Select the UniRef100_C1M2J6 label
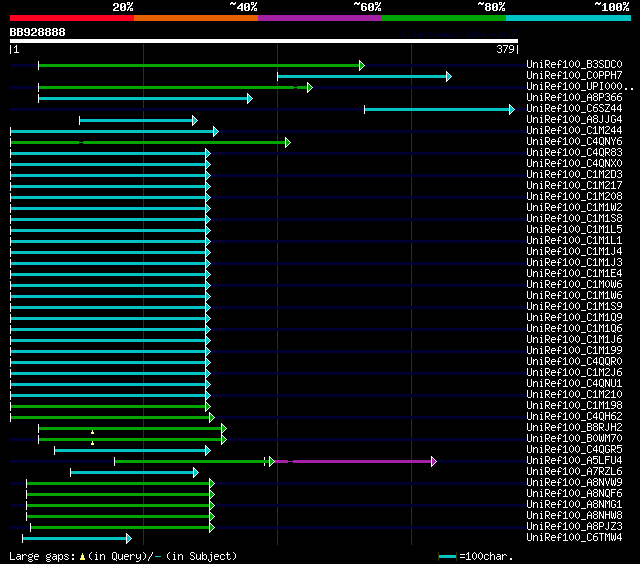 (574, 373)
